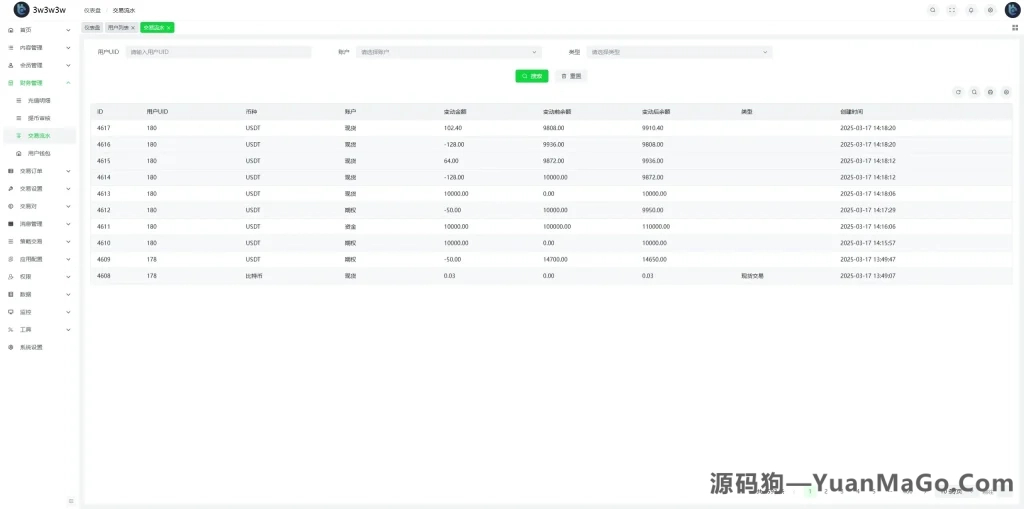Collapse sidebar using bottom-left menu icon
This screenshot has width=1024, height=509.
[71, 501]
